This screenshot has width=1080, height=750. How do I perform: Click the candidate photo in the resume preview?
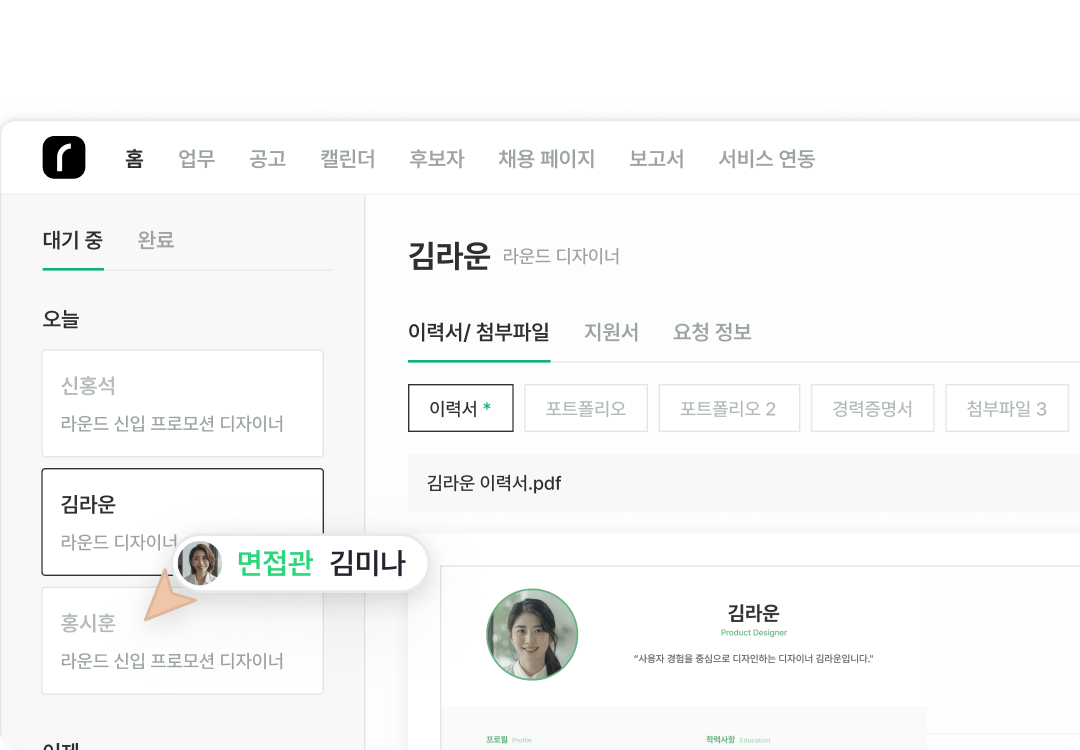click(532, 634)
